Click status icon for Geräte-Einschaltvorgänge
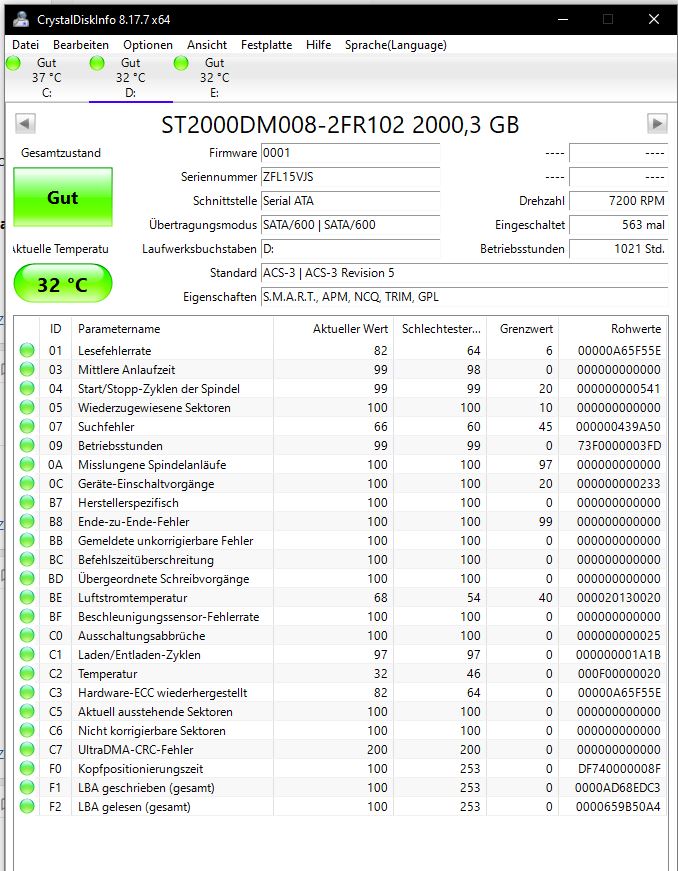Viewport: 678px width, 871px height. (x=27, y=483)
